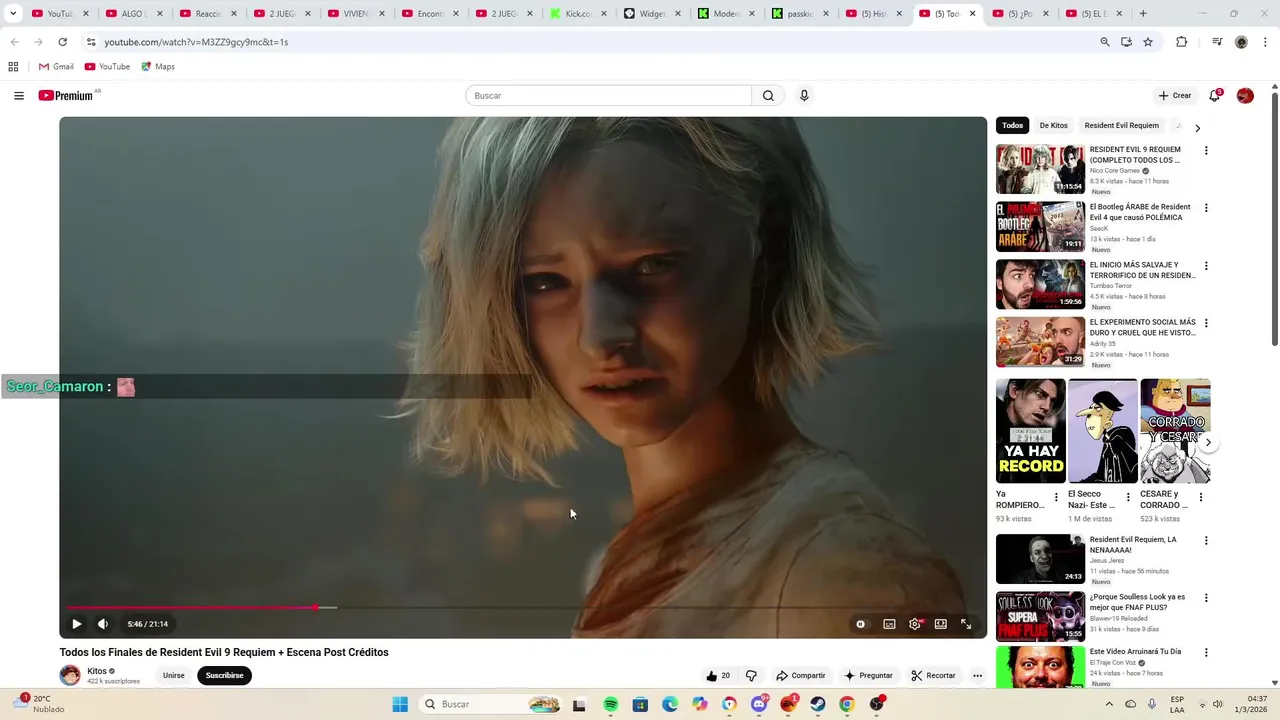Play the video with the player play button

tap(76, 624)
